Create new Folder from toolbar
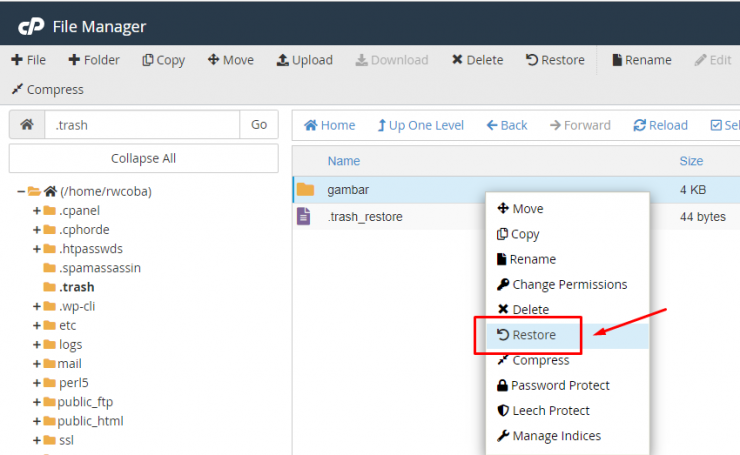The height and width of the screenshot is (455, 740). tap(94, 60)
